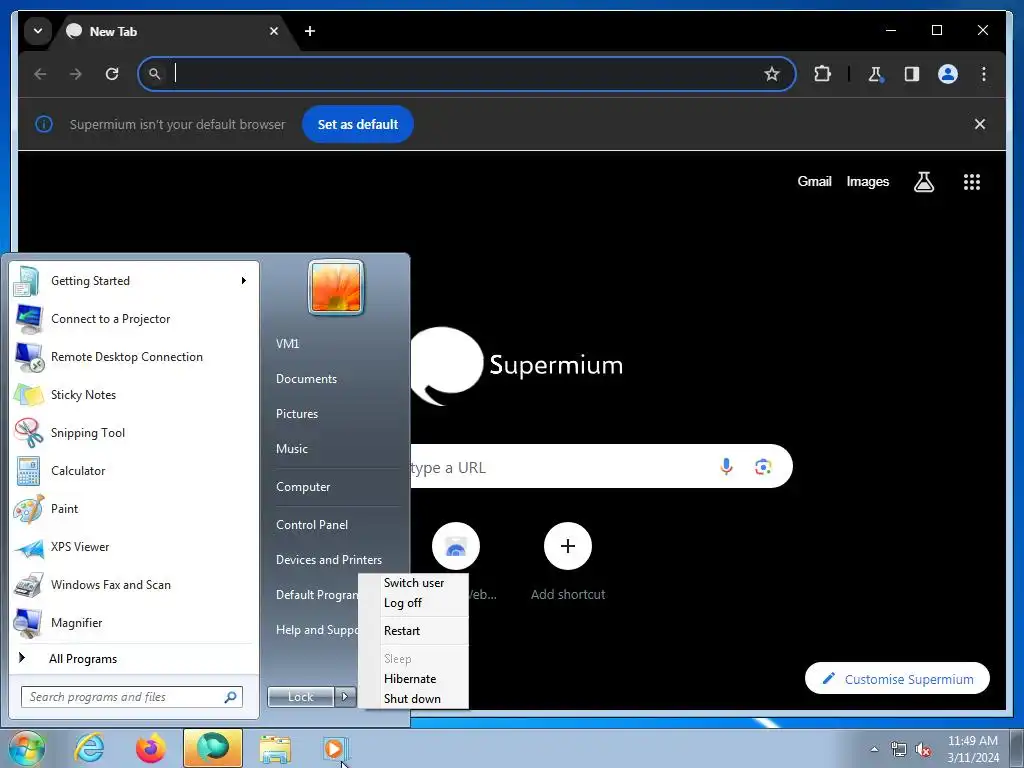Open XPS Viewer
The width and height of the screenshot is (1024, 768).
coord(134,547)
